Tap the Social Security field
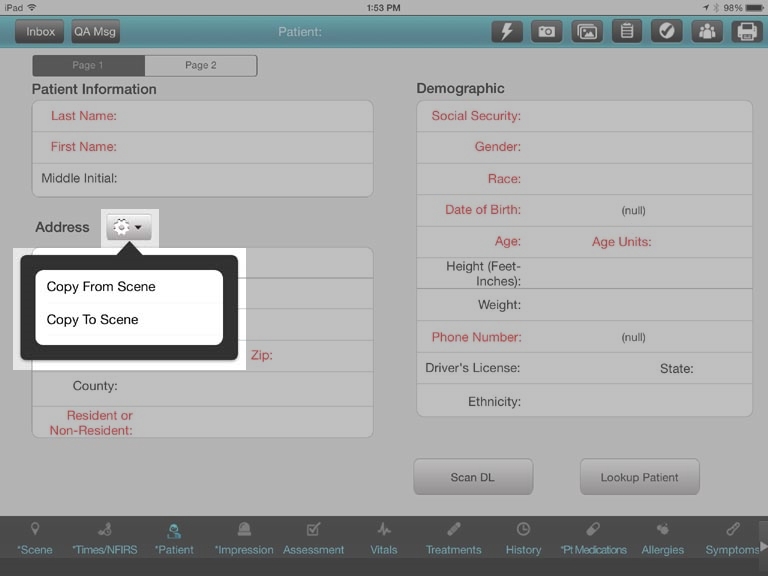 pyautogui.click(x=584, y=117)
